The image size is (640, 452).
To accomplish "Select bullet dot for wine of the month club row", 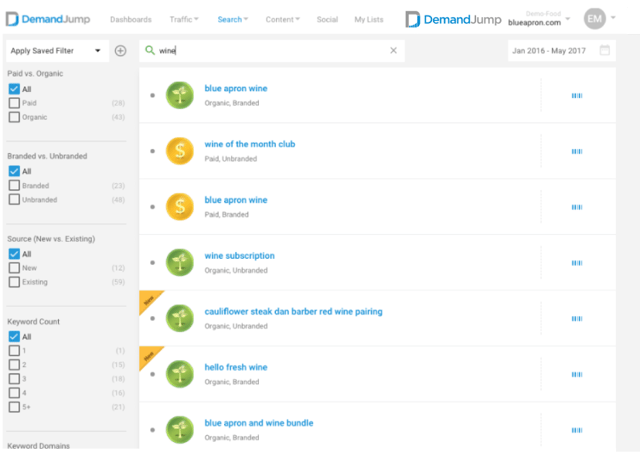I will tap(153, 151).
